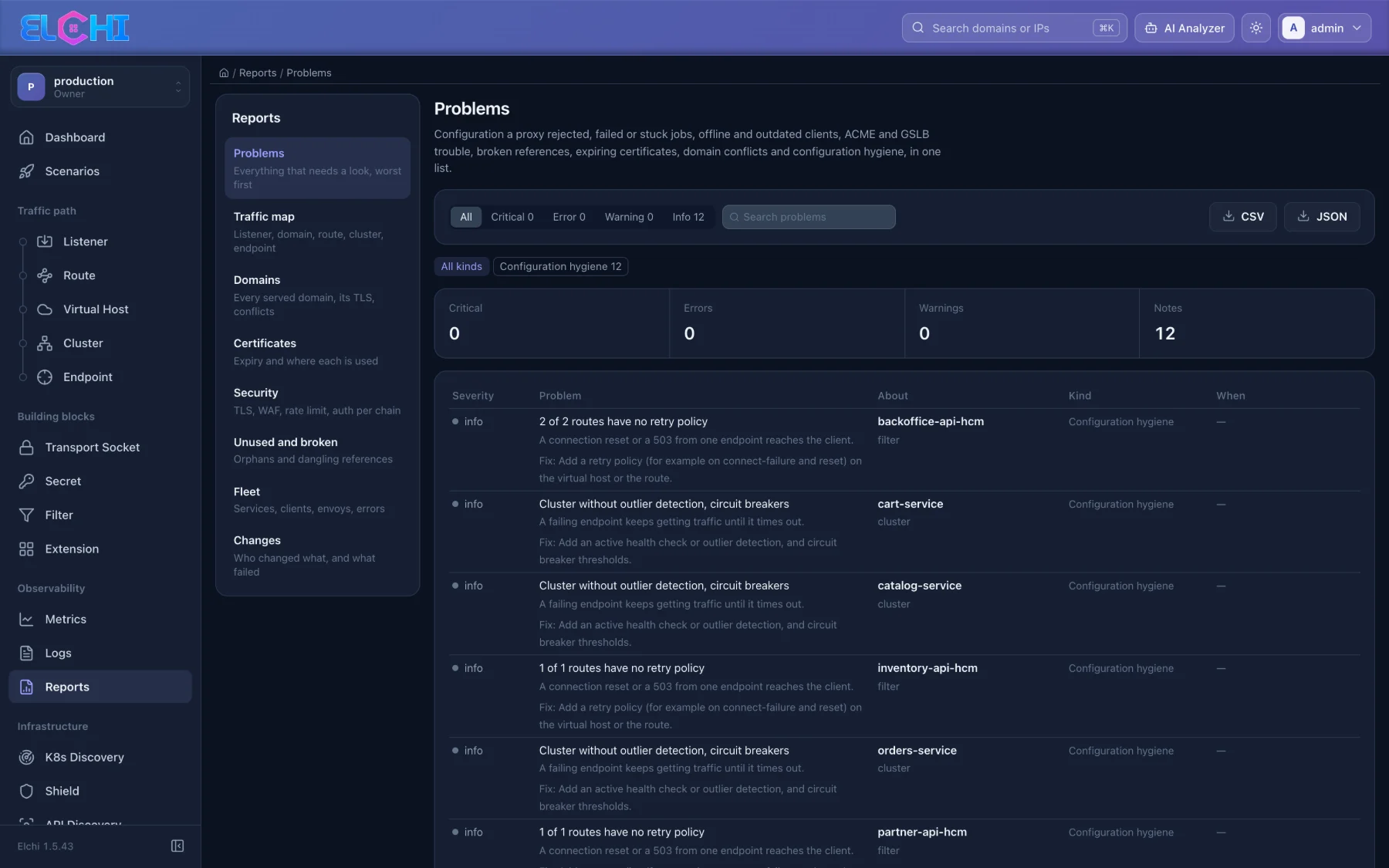Focus the Search problems field
This screenshot has width=1389, height=868.
(809, 217)
